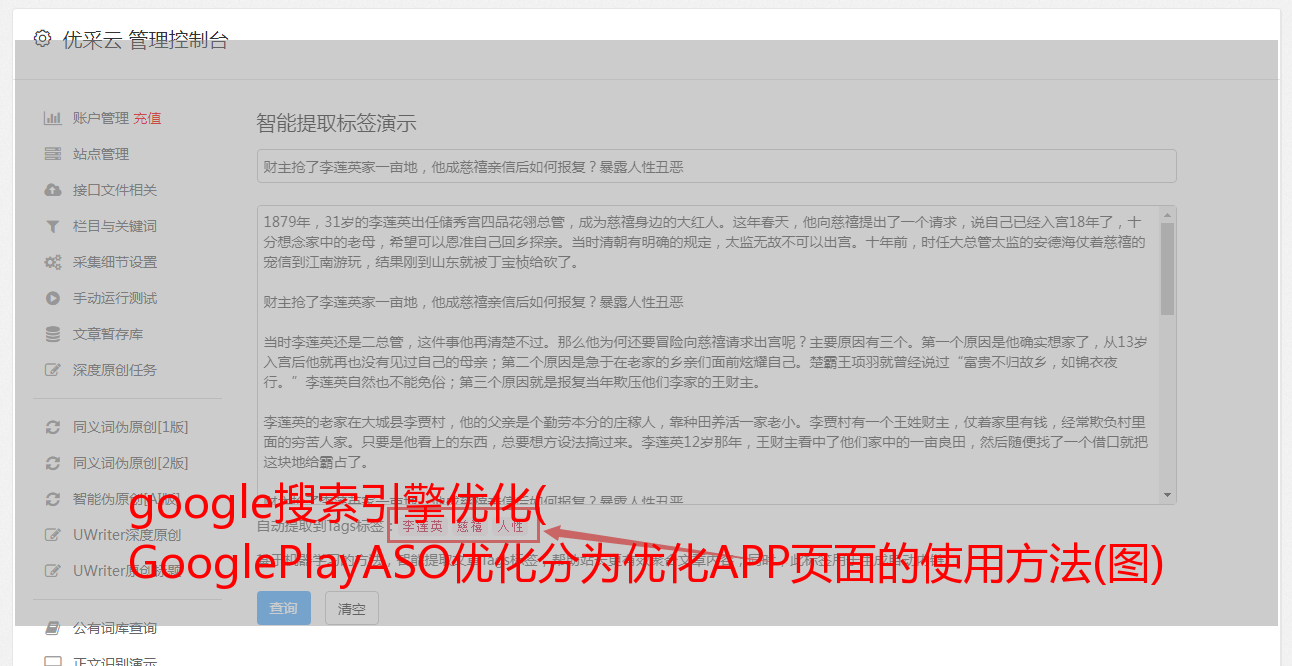
Task: Click the 清空 button
Action: point(352,608)
